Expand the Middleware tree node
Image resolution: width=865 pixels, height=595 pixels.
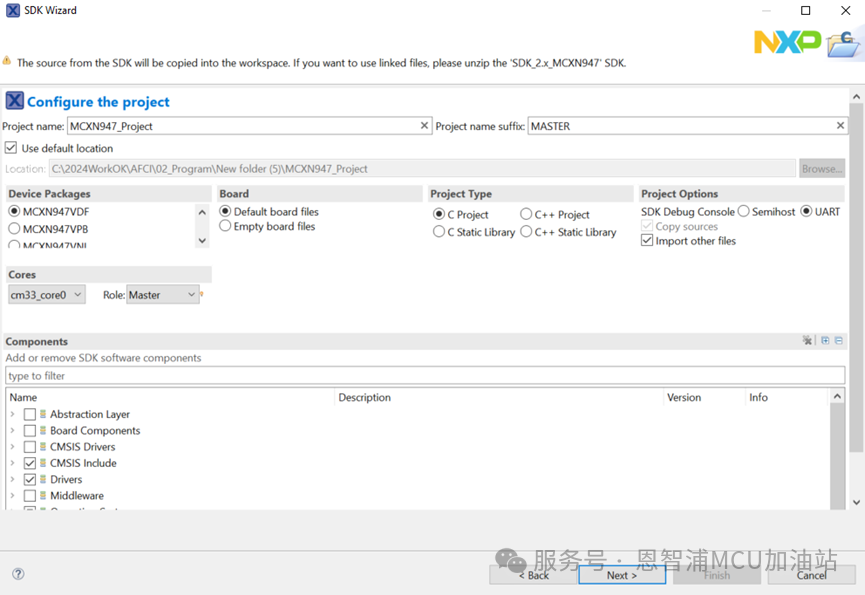[x=12, y=495]
